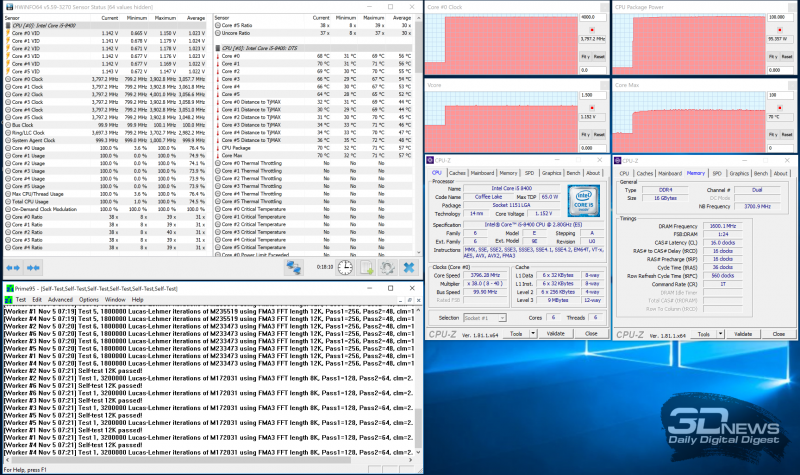Click Close button in right CPU-Z window
Viewport: 800px width, 475px height.
coord(779,334)
